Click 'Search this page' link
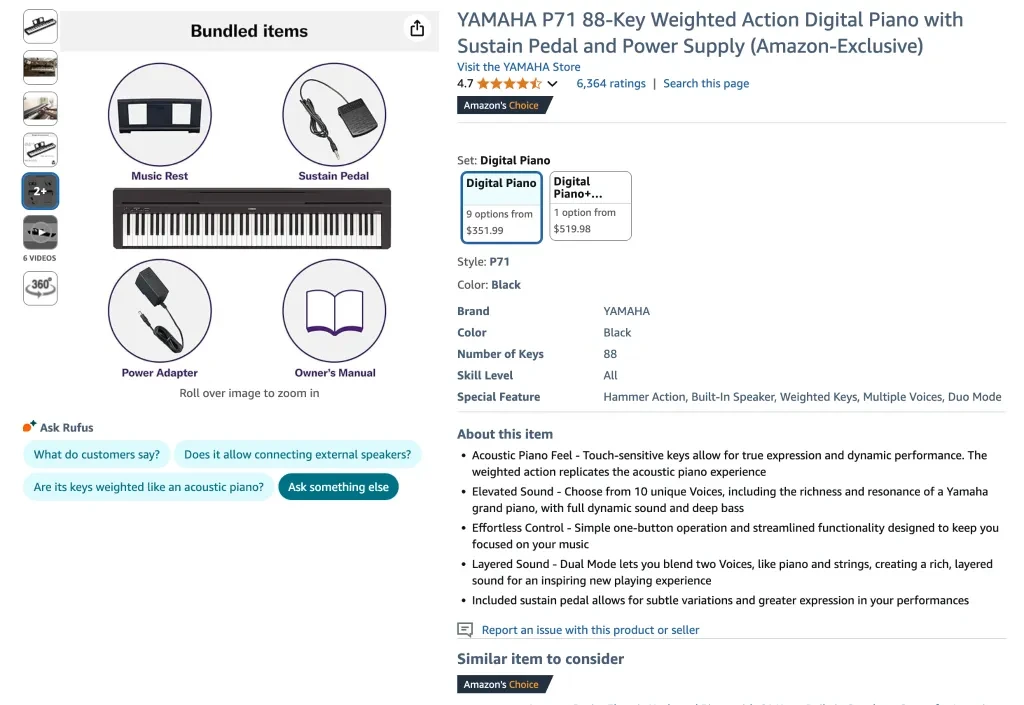This screenshot has height=705, width=1024. (706, 84)
